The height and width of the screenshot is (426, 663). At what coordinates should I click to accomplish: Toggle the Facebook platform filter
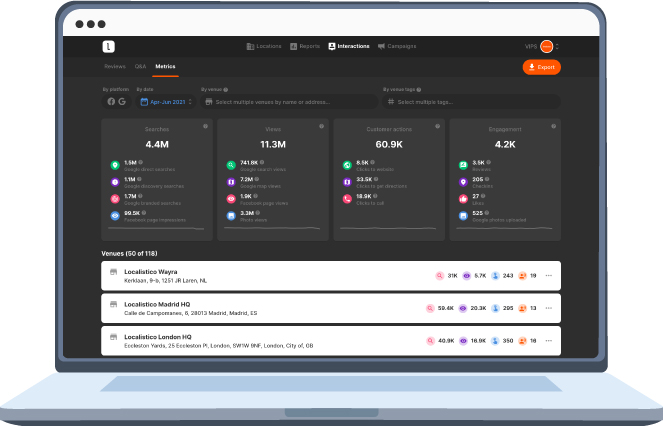(x=109, y=101)
